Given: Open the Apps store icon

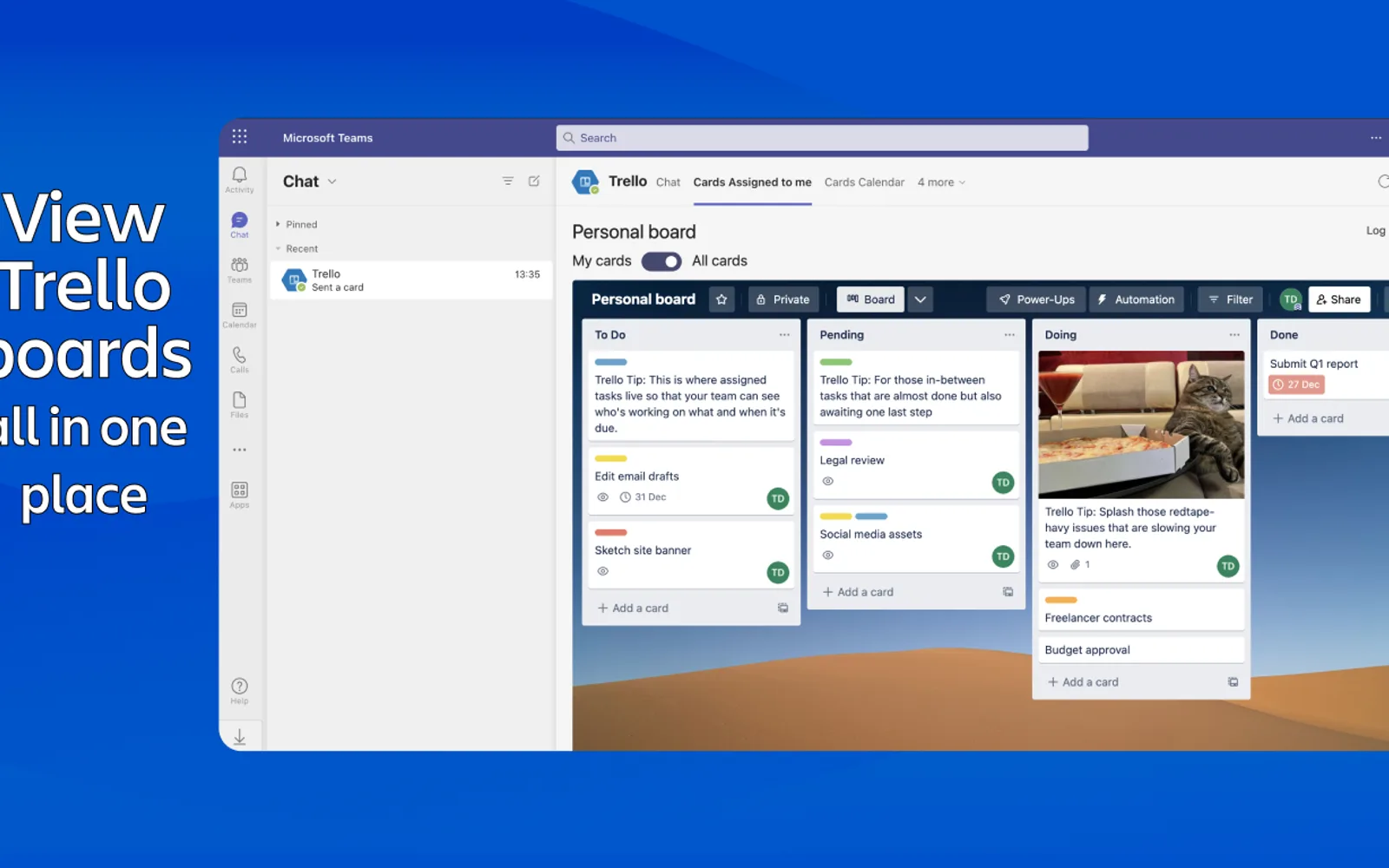Looking at the screenshot, I should 240,495.
